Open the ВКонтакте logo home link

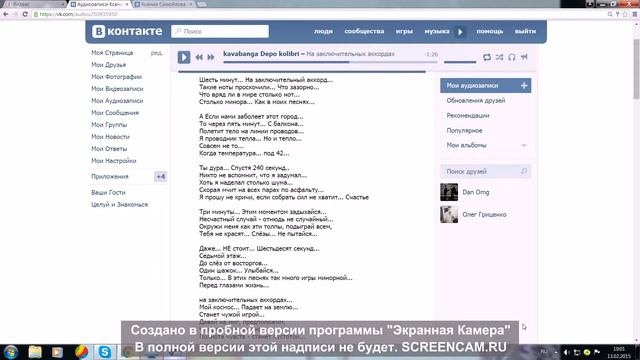coord(127,31)
